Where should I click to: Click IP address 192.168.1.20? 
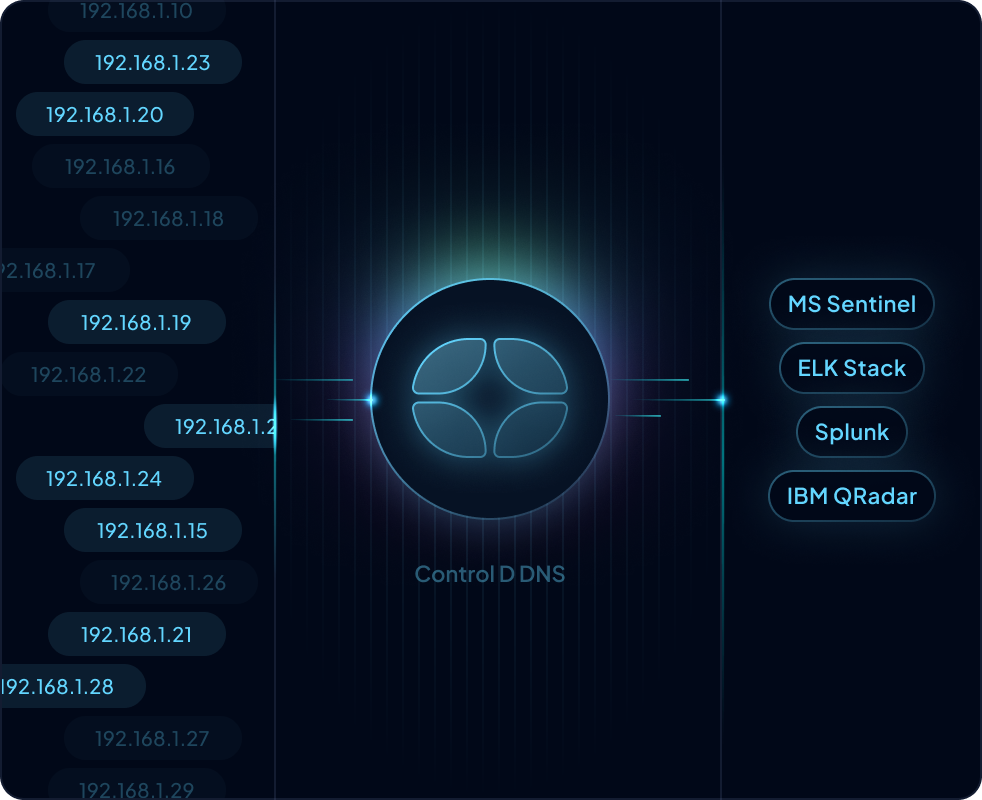(105, 114)
